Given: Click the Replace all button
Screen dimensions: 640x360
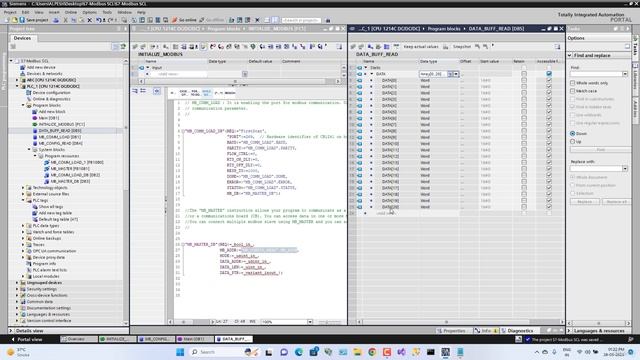Looking at the screenshot, I should pyautogui.click(x=616, y=202).
